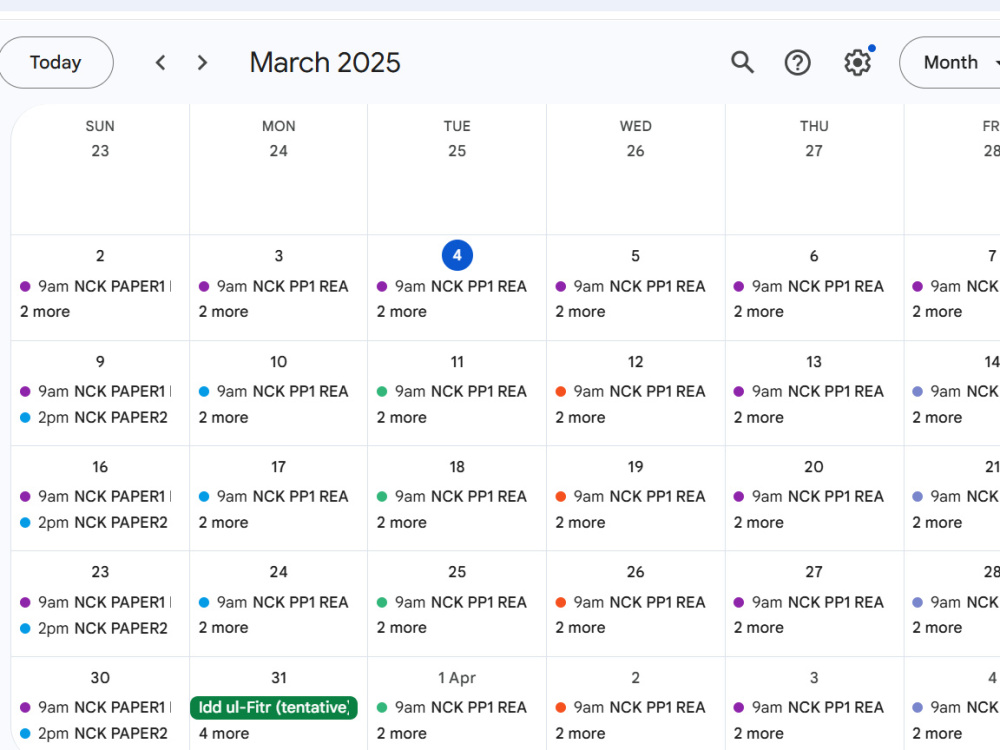
Task: Select the highlighted date 4 circle
Action: (457, 256)
